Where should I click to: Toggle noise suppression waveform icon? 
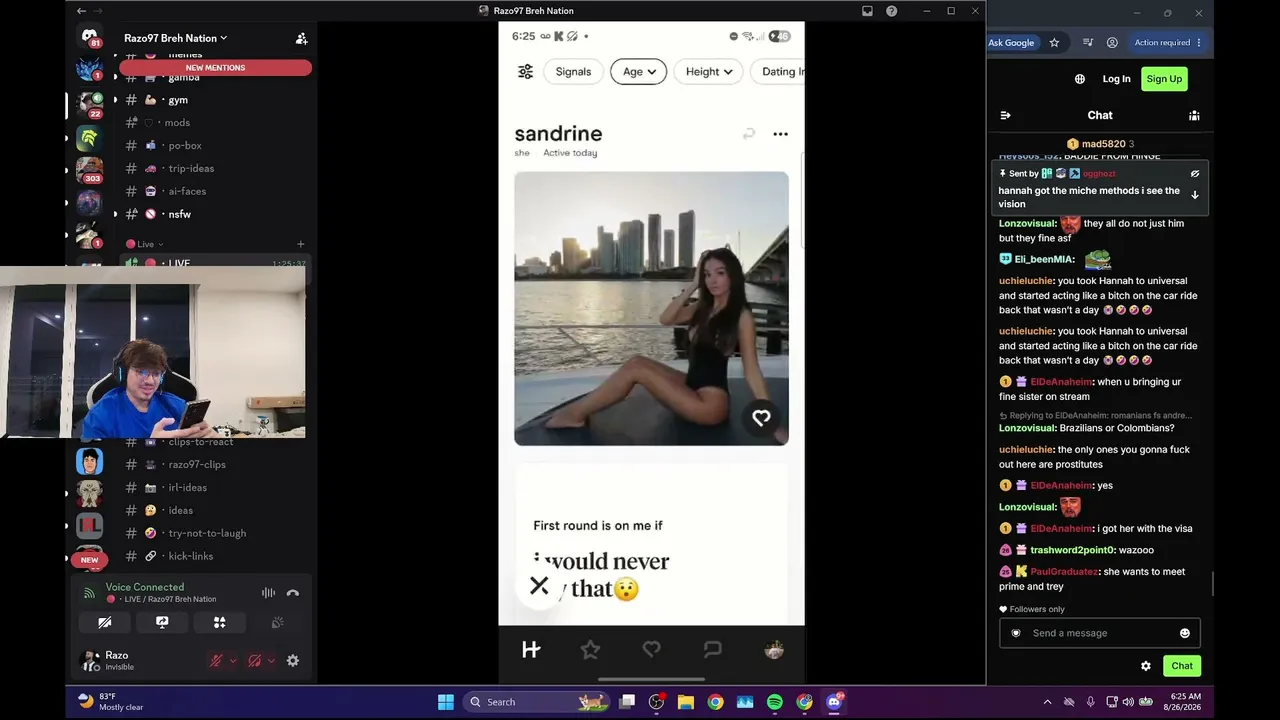pos(268,593)
